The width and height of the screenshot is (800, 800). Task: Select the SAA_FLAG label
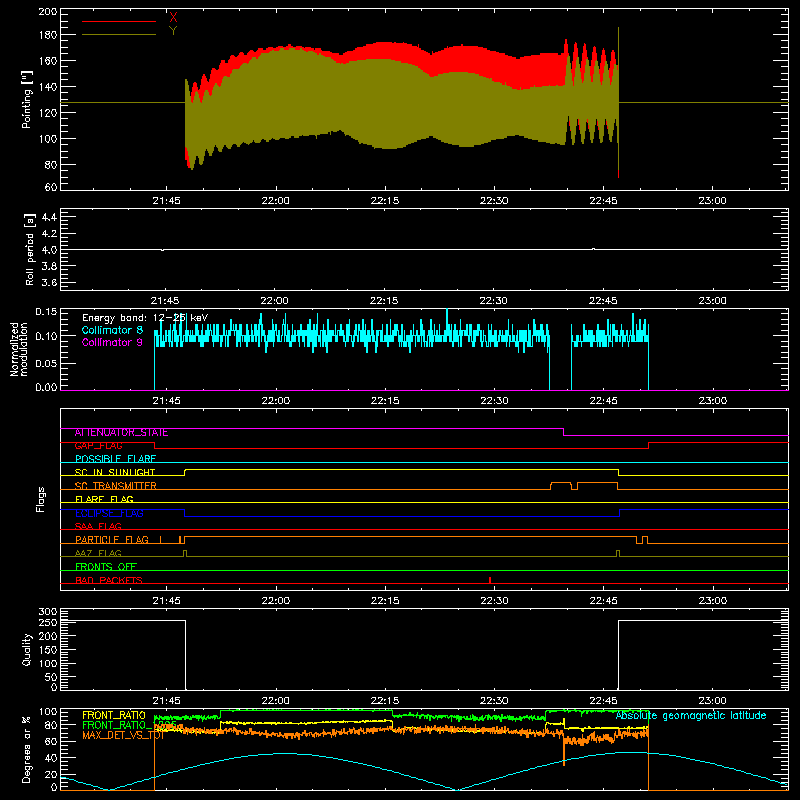(x=98, y=527)
